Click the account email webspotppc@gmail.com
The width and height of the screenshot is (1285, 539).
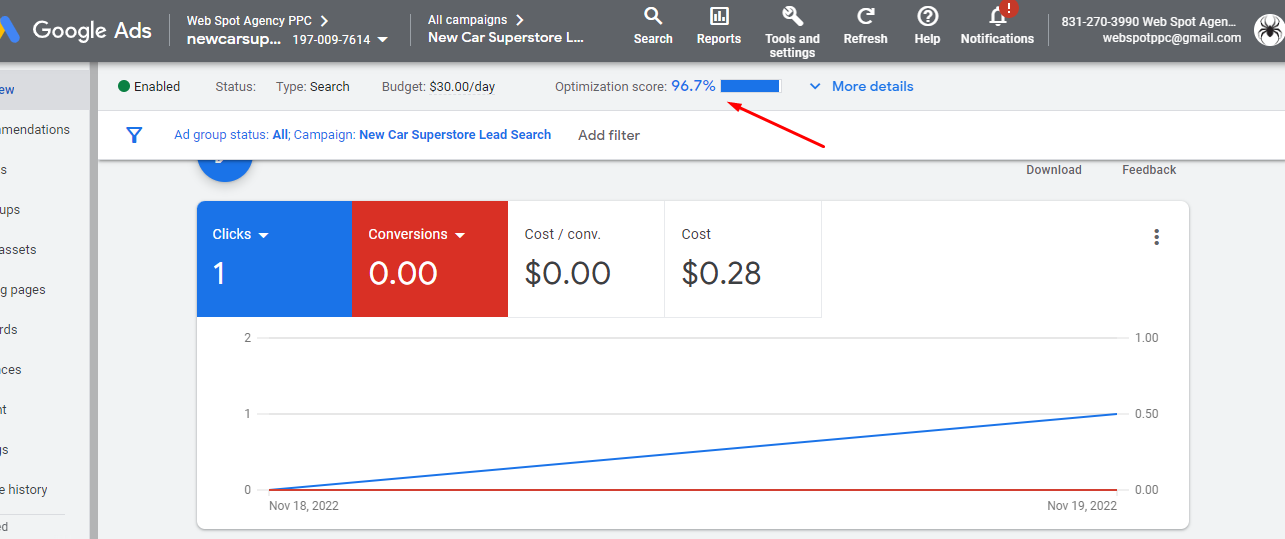point(1171,38)
